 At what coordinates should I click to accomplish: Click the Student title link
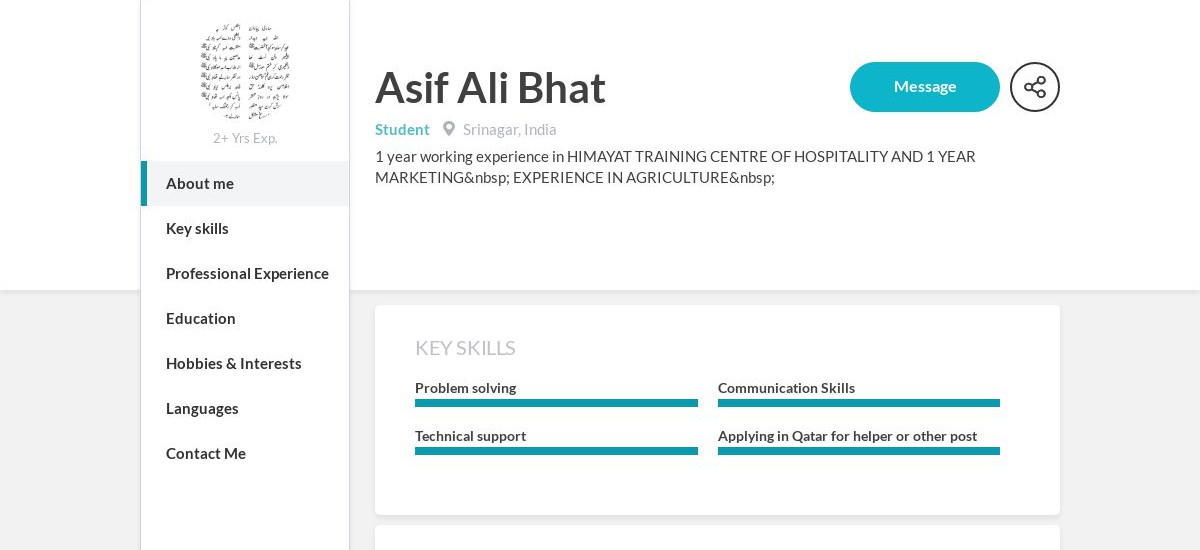(x=402, y=129)
